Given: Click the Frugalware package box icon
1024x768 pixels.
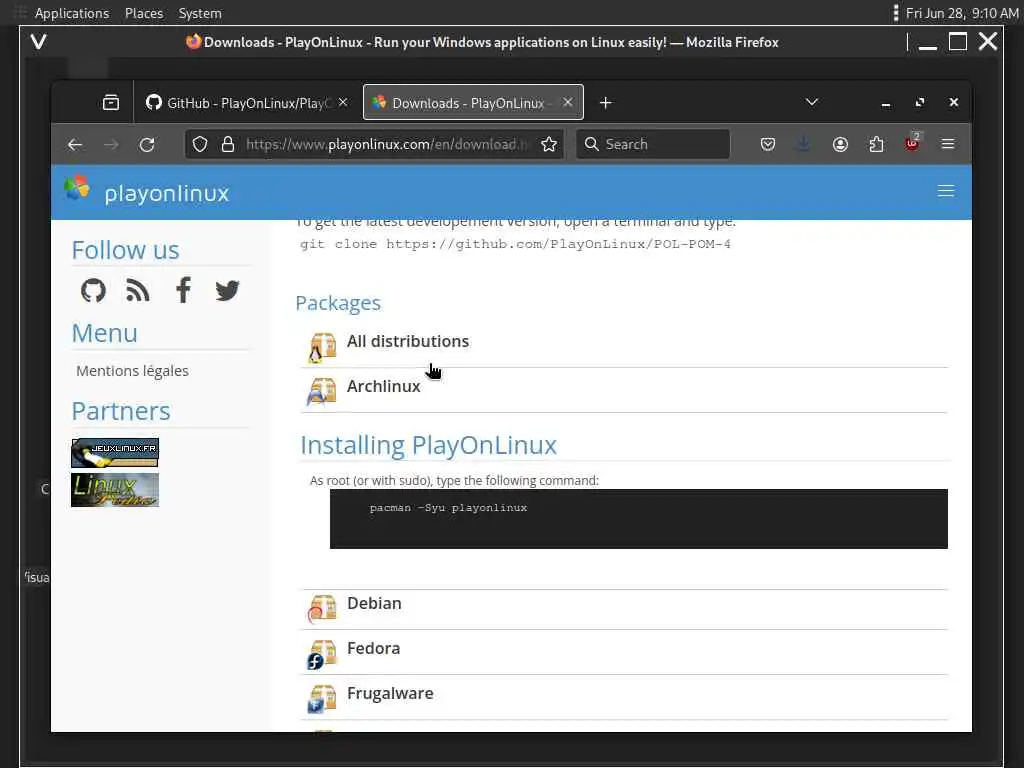Looking at the screenshot, I should (322, 699).
